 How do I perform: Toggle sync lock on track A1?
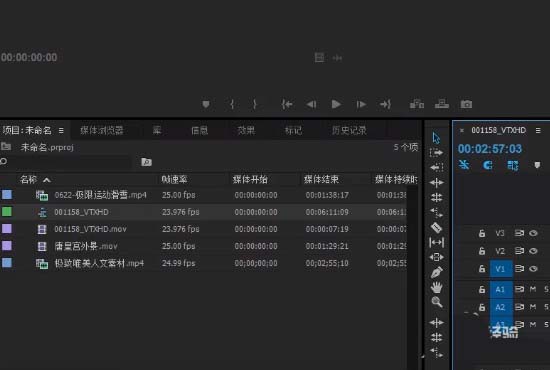click(519, 289)
